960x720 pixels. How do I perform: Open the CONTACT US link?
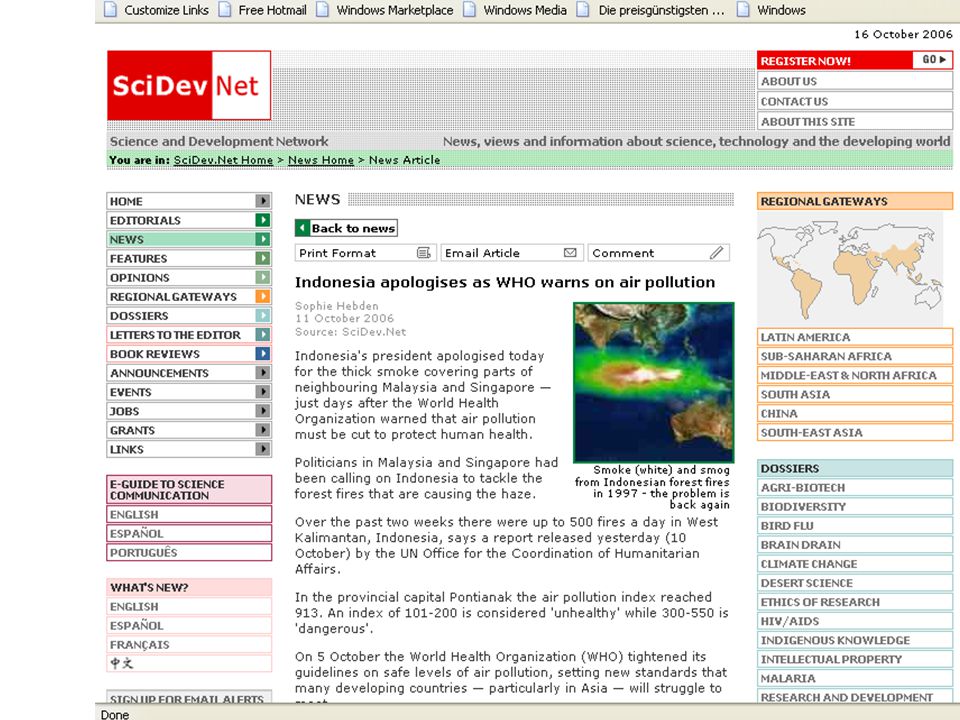click(855, 101)
